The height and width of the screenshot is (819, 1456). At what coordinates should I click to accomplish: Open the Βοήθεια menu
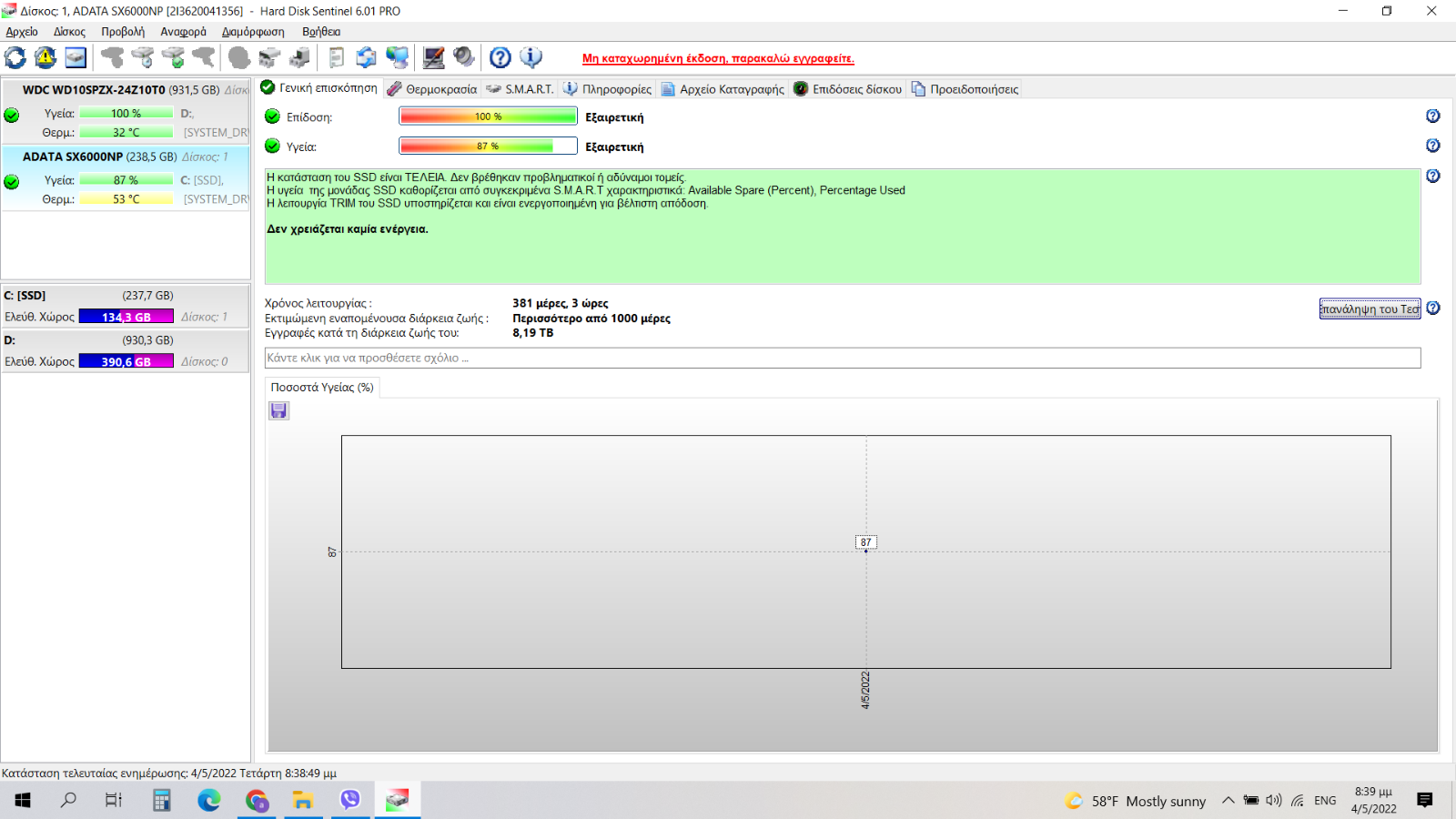coord(321,32)
